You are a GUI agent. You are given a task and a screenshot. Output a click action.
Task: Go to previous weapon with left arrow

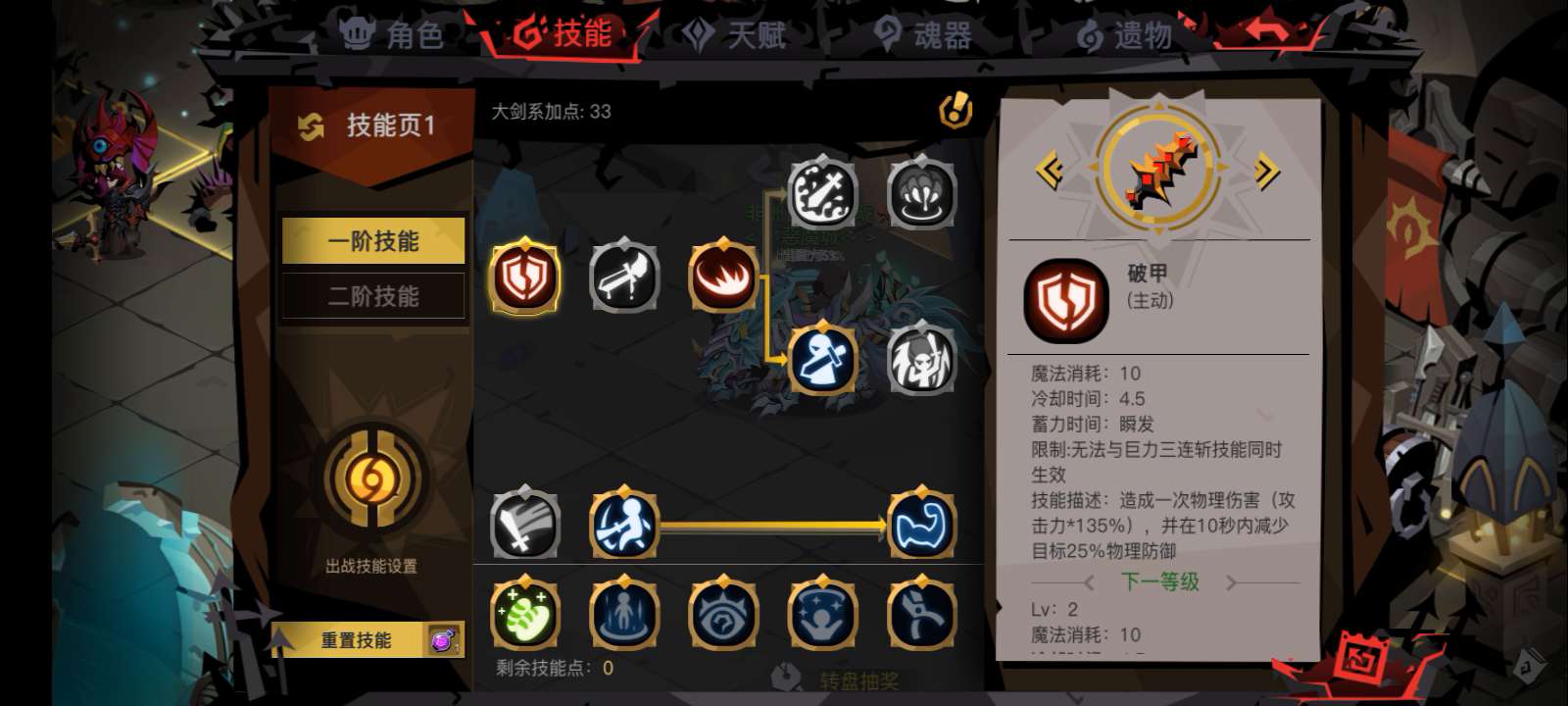(x=1050, y=172)
